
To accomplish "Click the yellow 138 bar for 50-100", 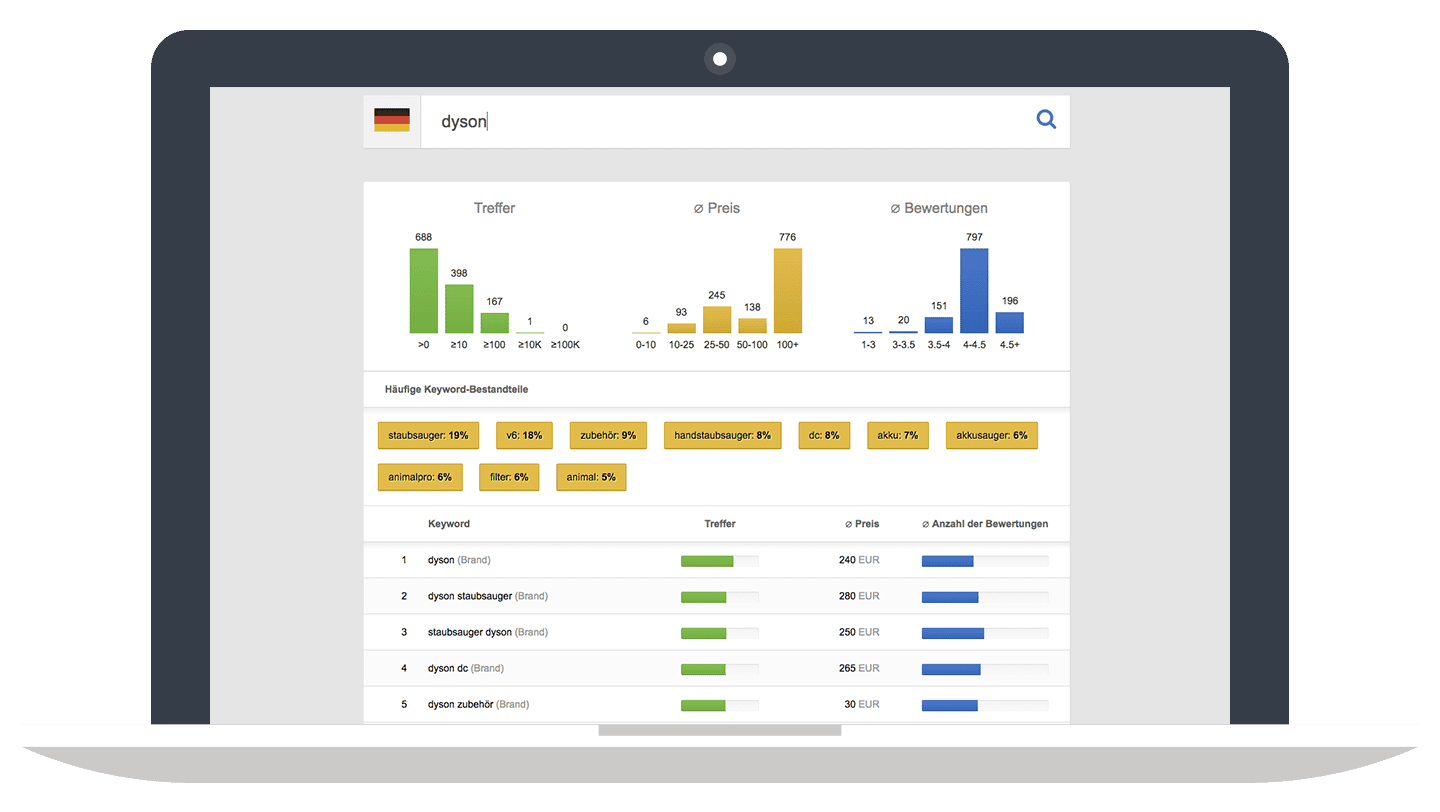I will 753,326.
